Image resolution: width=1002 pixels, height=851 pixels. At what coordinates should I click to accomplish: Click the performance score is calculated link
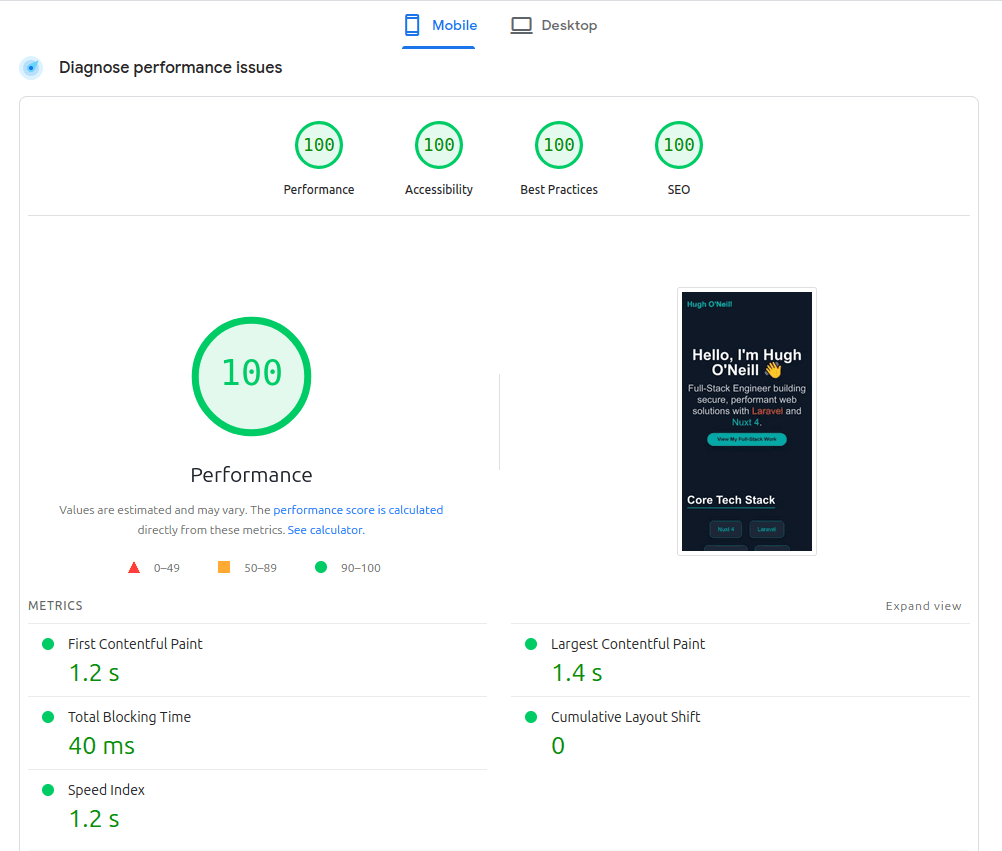click(x=358, y=509)
